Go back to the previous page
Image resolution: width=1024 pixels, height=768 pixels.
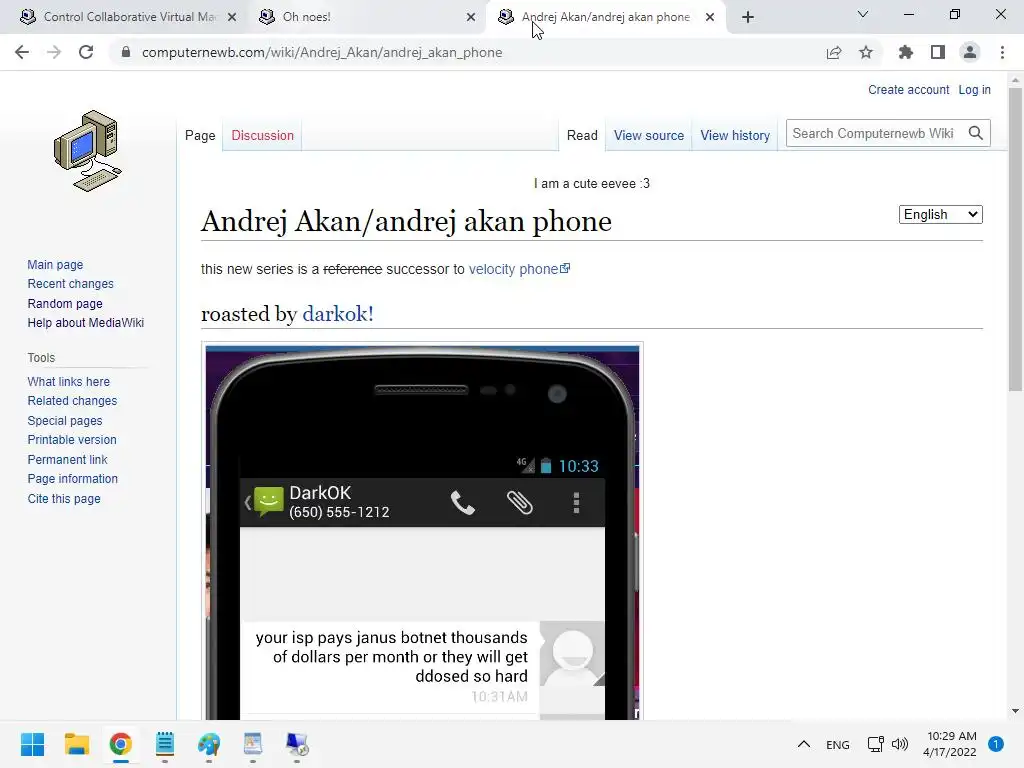pyautogui.click(x=22, y=52)
